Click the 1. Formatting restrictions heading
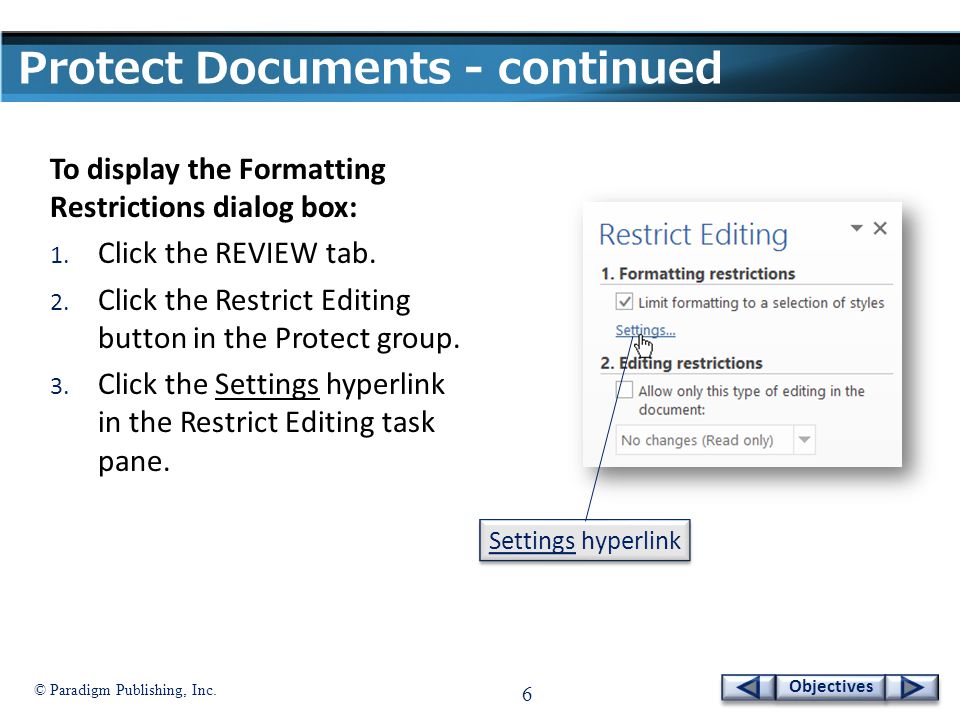 (x=698, y=274)
